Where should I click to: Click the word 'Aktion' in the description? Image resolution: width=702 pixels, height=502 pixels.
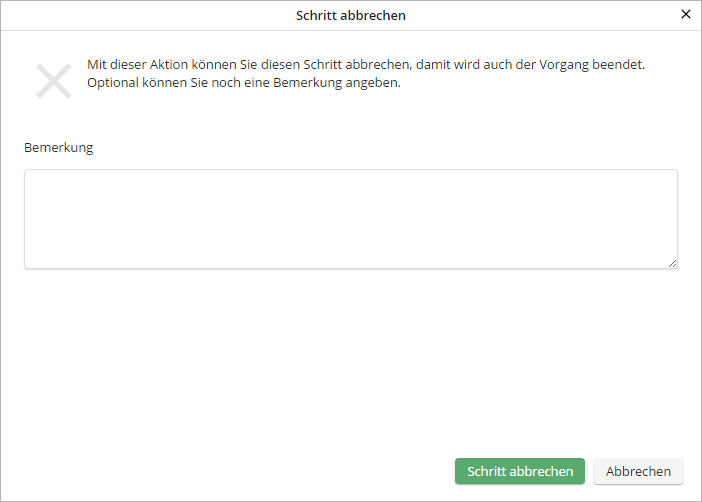pos(169,65)
